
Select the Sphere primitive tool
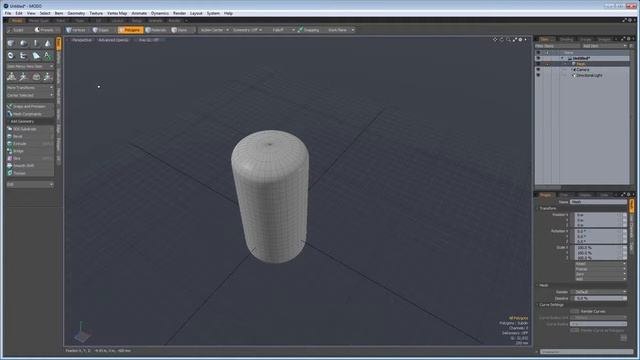pos(24,43)
